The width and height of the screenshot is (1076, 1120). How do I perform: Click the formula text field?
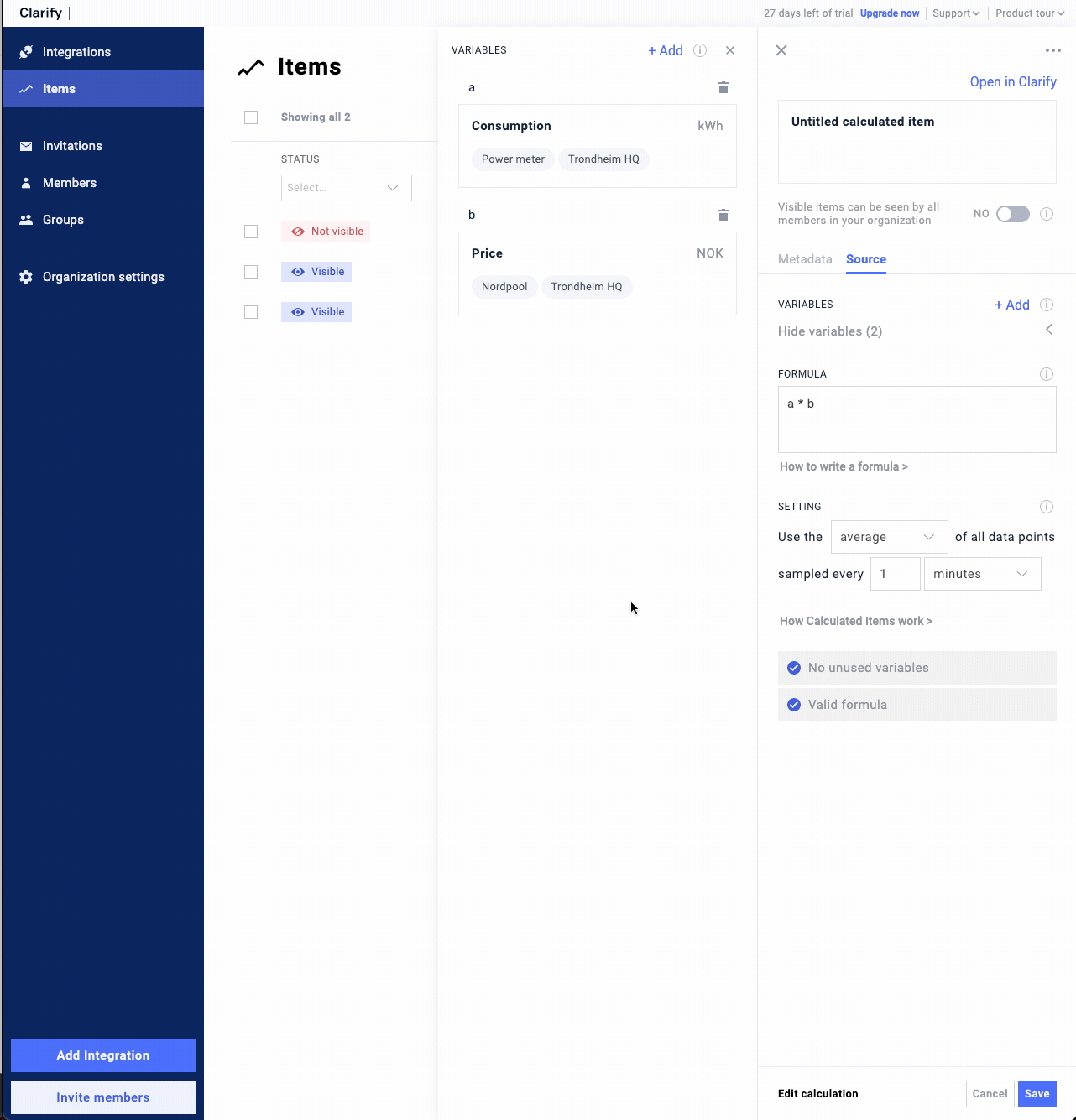click(917, 419)
